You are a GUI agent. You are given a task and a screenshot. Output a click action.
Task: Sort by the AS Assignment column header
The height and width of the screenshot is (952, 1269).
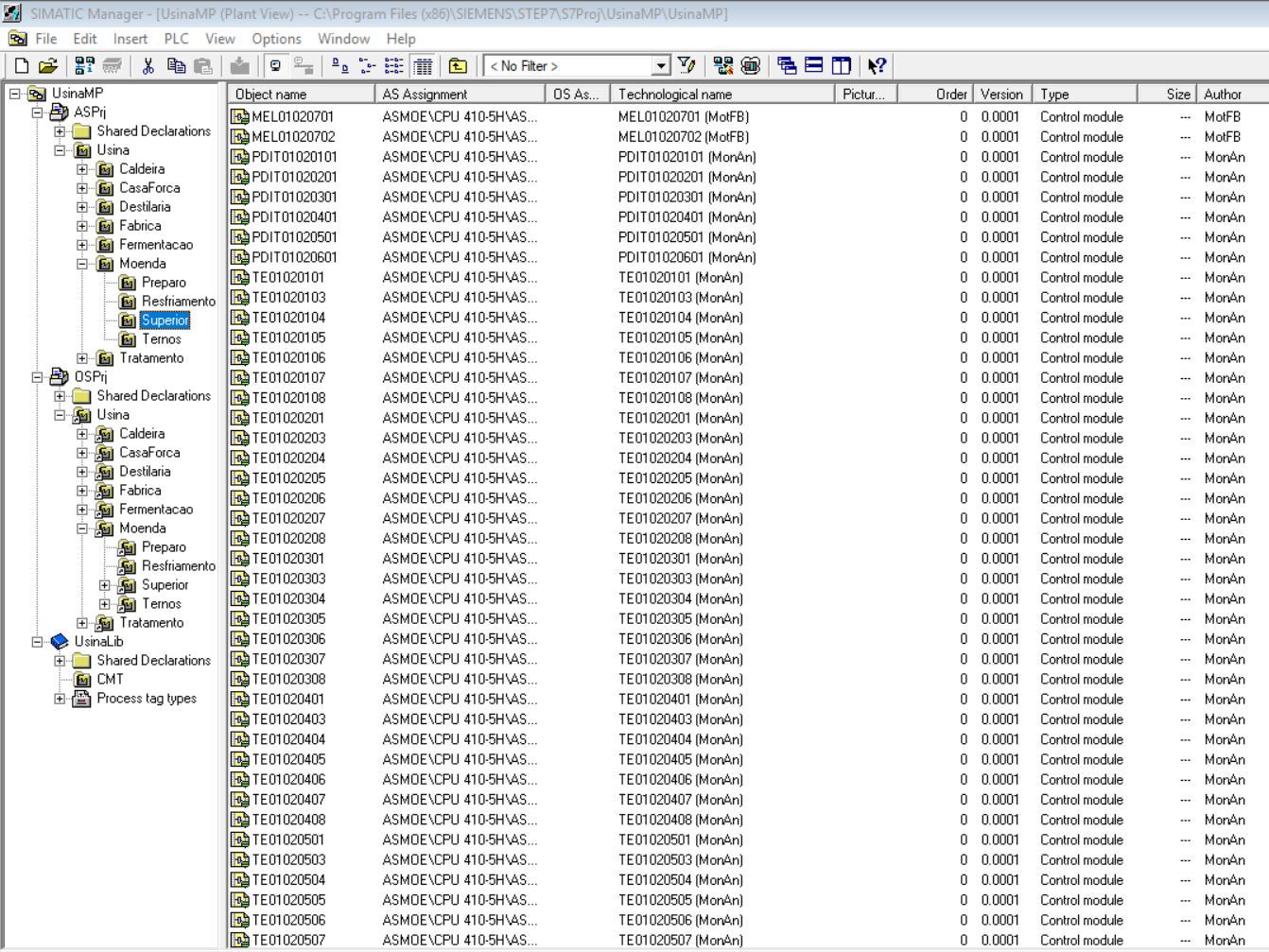tap(461, 94)
